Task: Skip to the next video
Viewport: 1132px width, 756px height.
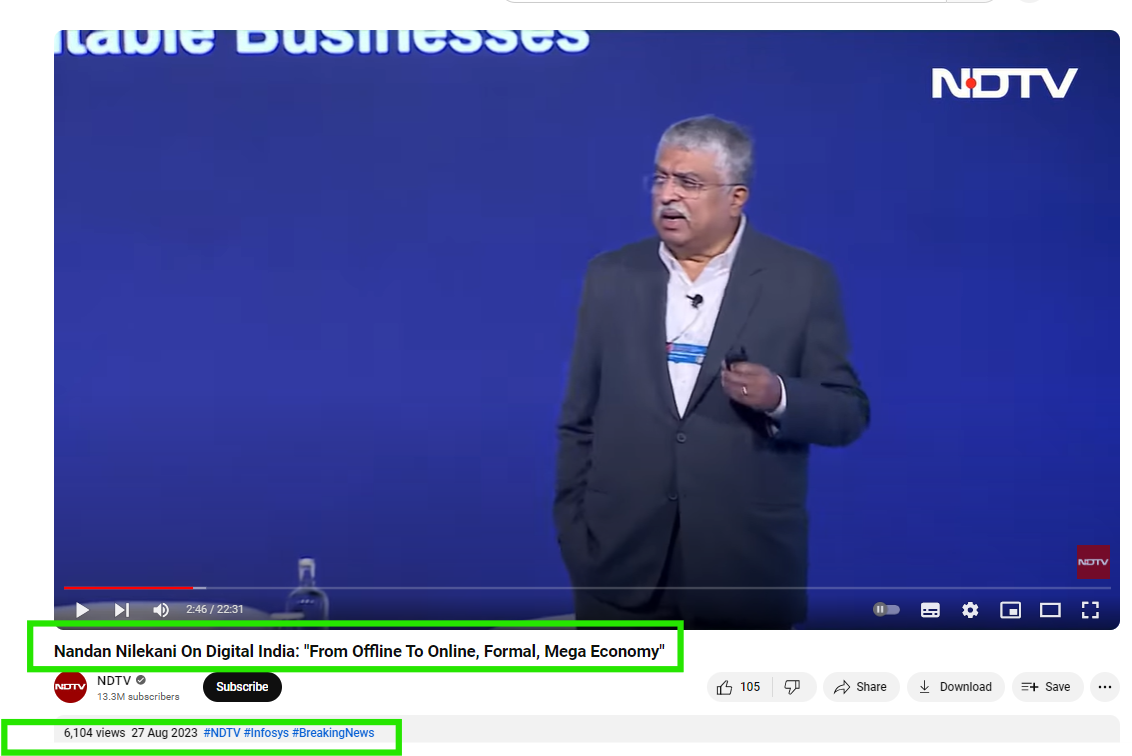Action: point(121,610)
